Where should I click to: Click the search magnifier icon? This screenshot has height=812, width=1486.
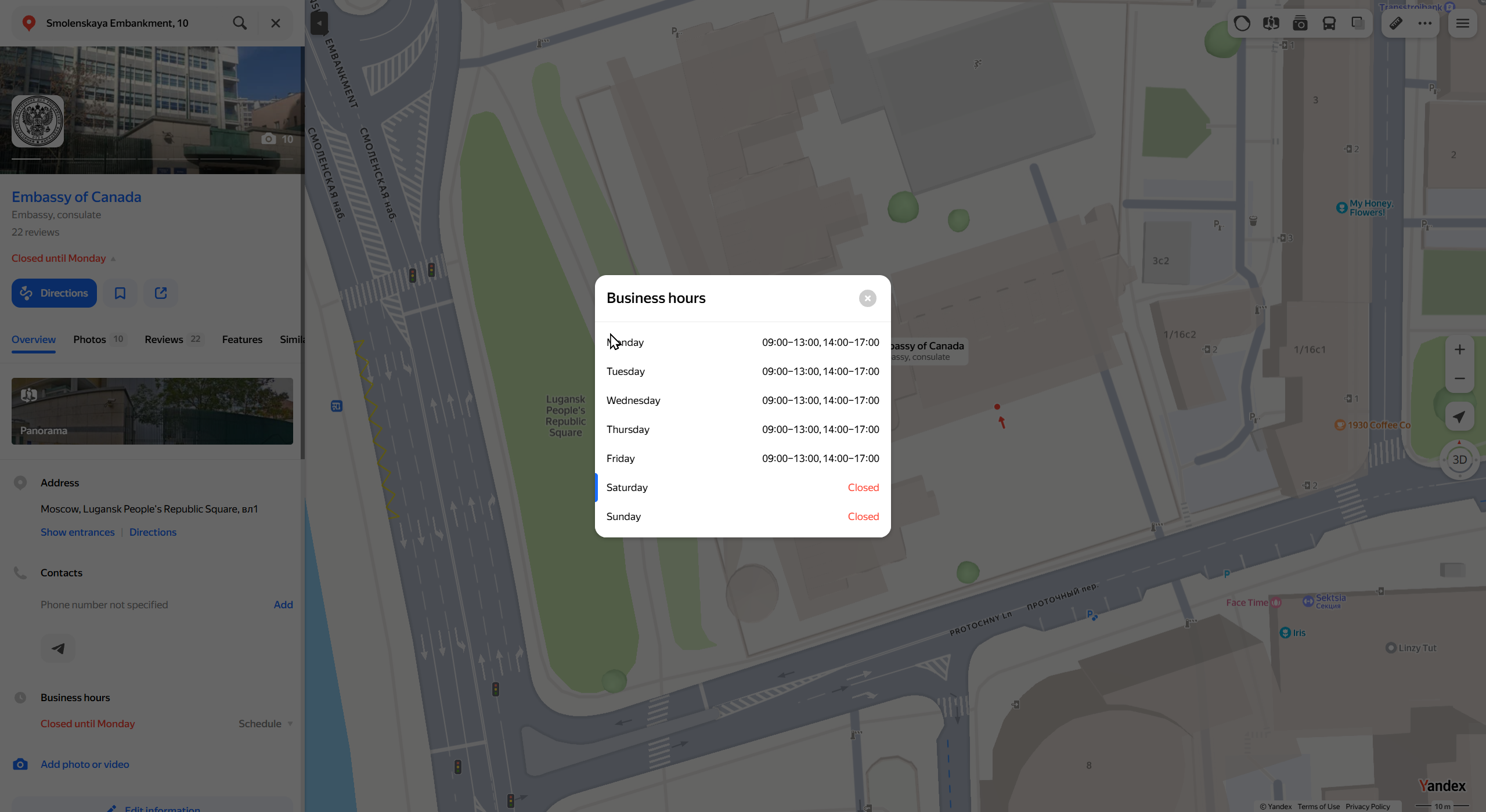pos(240,23)
